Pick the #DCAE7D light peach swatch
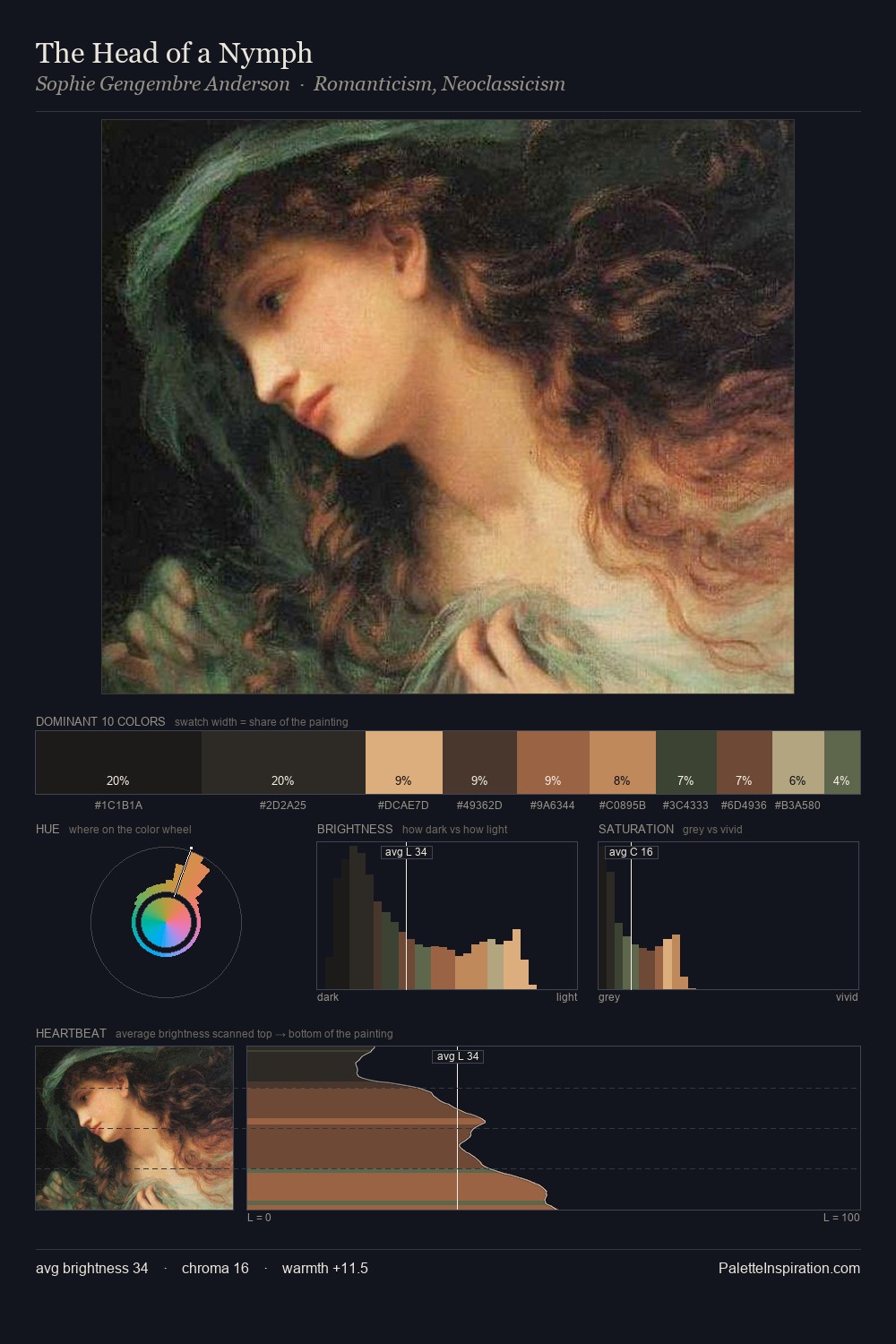The height and width of the screenshot is (1344, 896). click(404, 762)
